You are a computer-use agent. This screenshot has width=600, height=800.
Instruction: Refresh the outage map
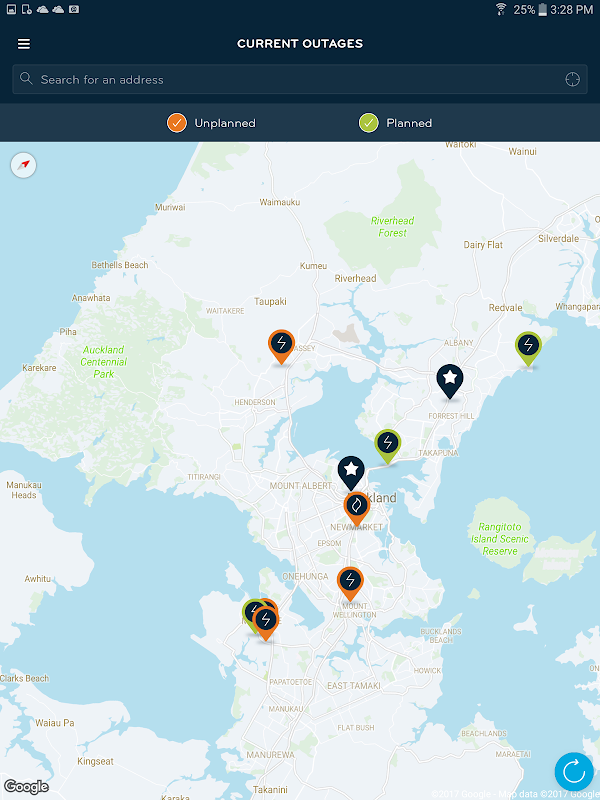coord(574,771)
